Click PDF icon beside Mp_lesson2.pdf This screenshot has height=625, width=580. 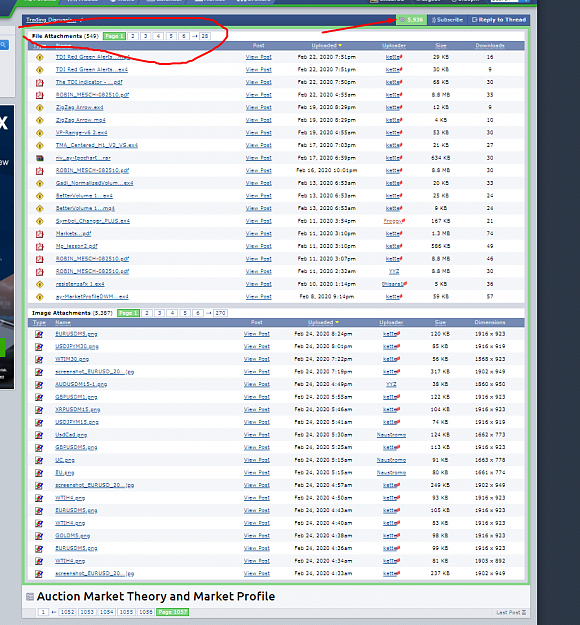(39, 246)
